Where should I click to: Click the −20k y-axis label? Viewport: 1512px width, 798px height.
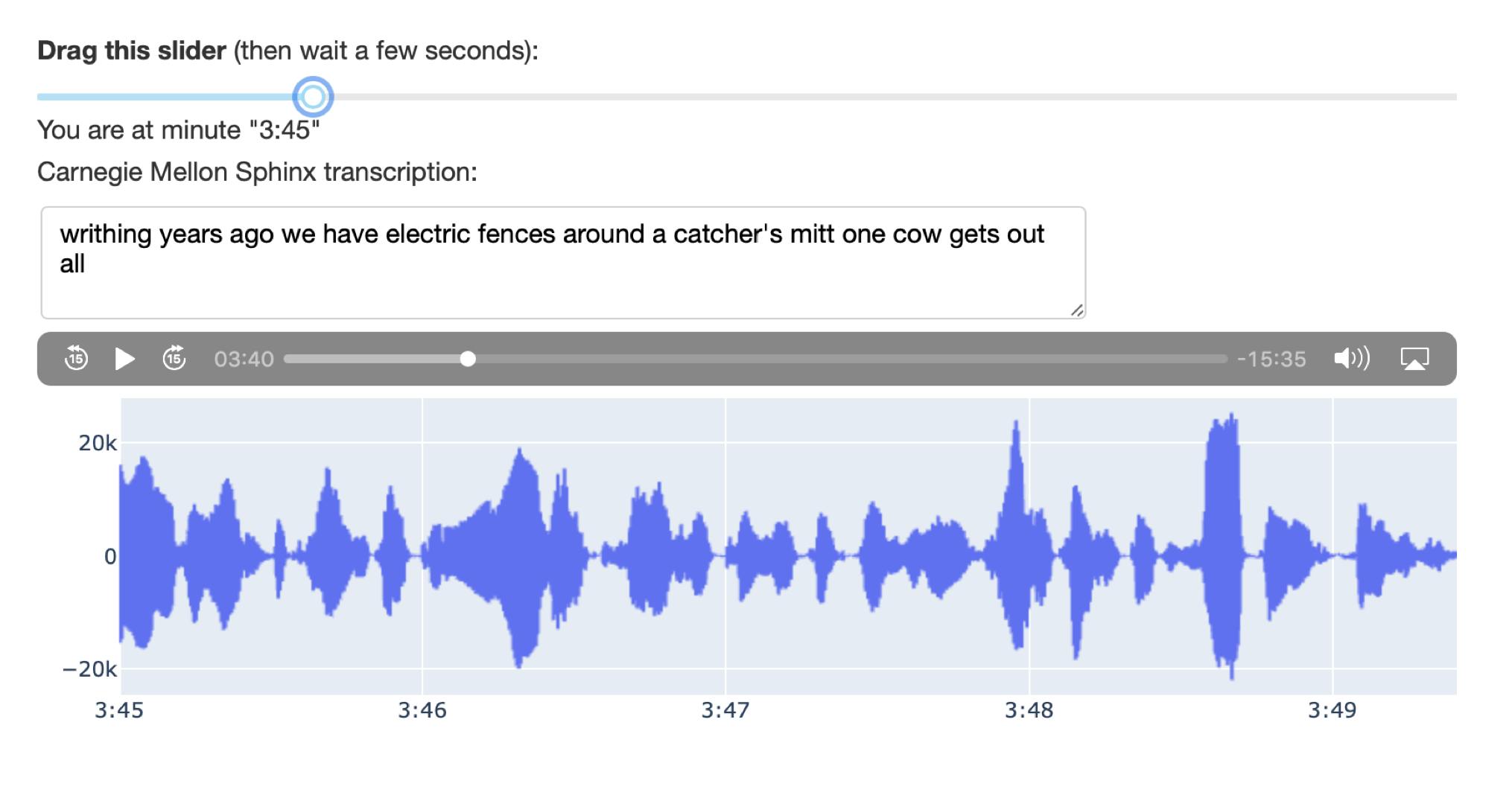tap(89, 669)
